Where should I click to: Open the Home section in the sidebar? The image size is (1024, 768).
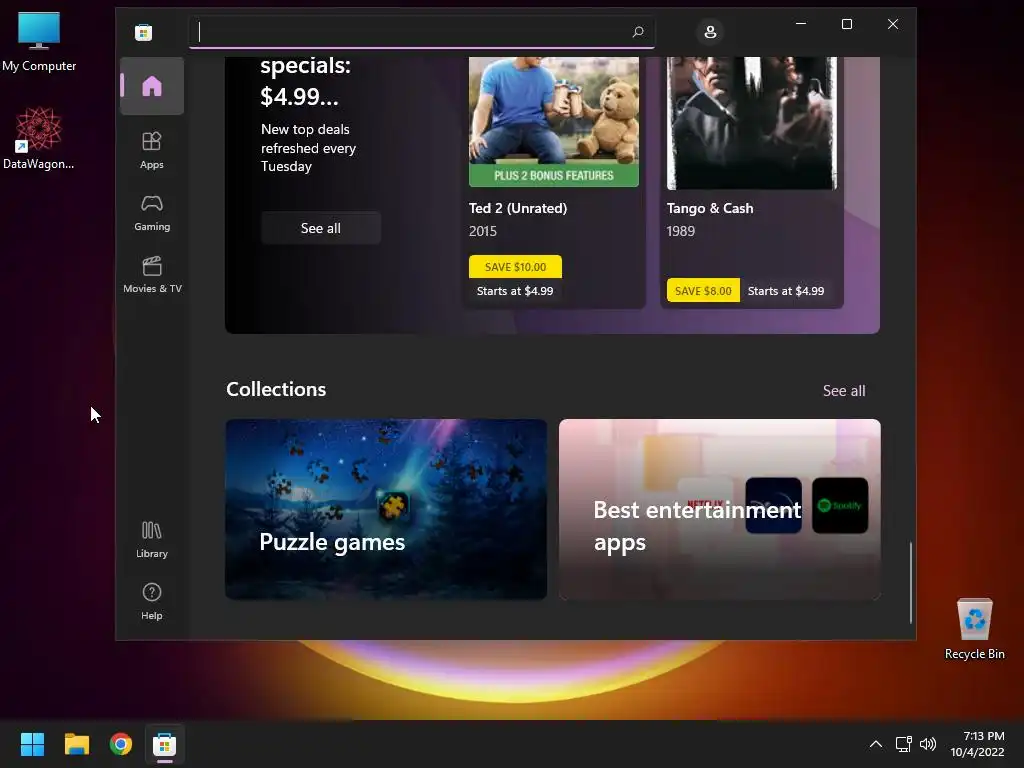click(152, 86)
